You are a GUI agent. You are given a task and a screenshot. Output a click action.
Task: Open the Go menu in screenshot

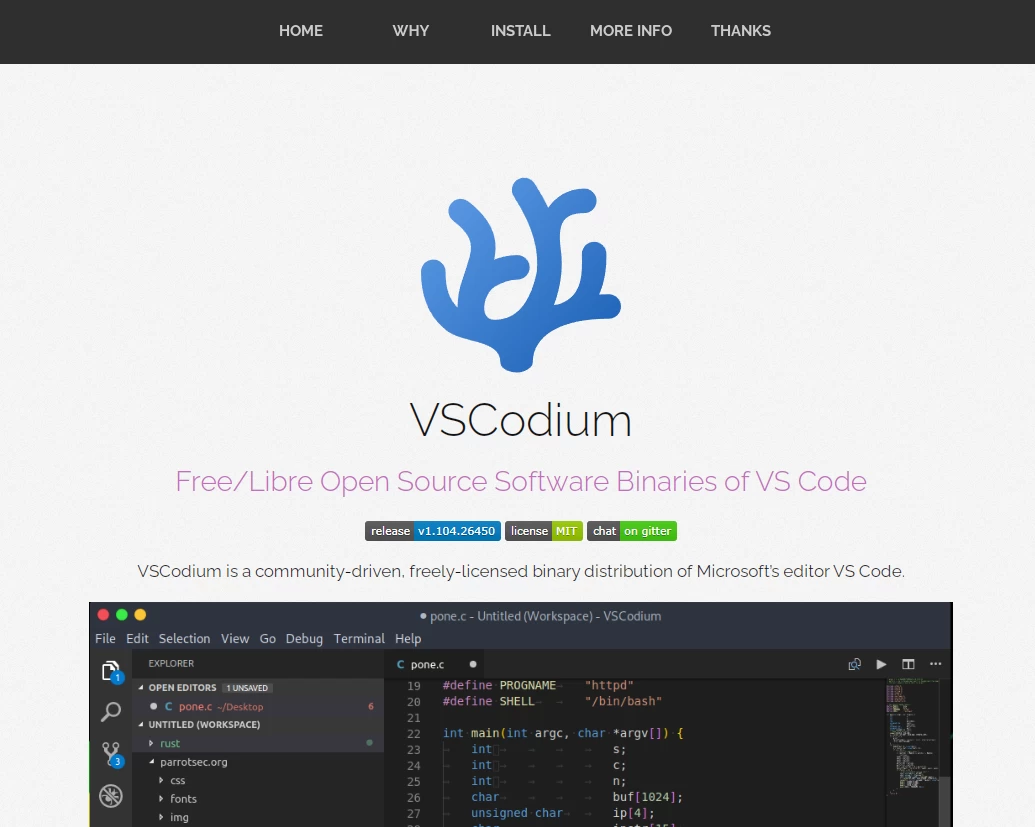coord(267,638)
